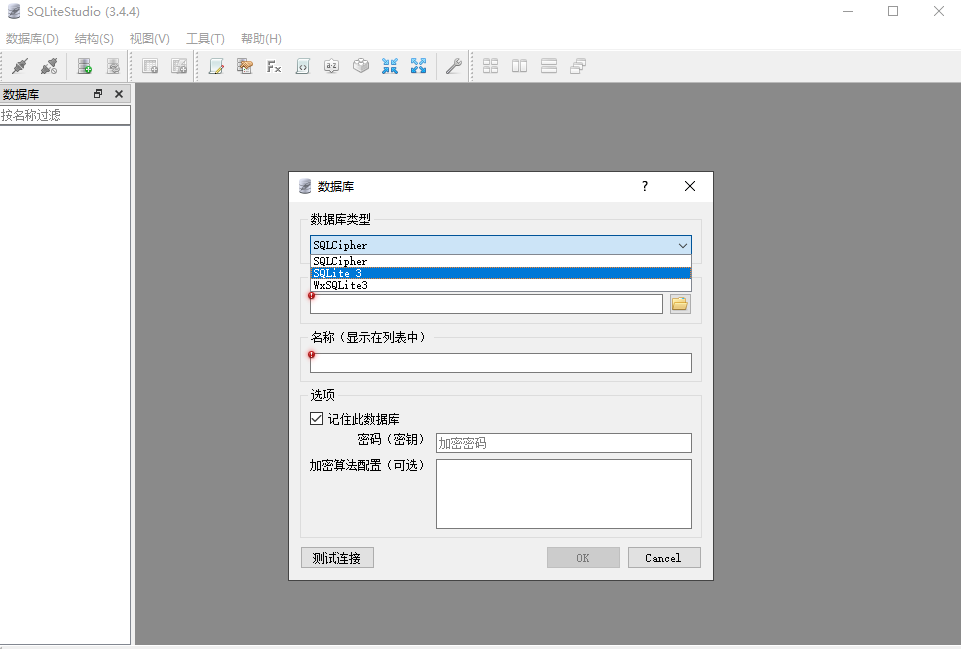Open the SQL functions editor Fx icon
The height and width of the screenshot is (649, 961).
pyautogui.click(x=274, y=66)
